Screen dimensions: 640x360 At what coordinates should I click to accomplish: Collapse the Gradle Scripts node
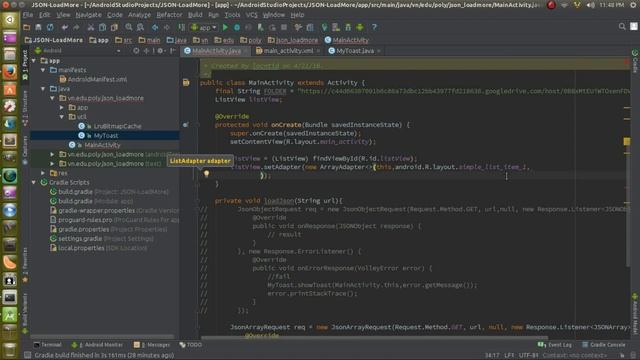34,182
